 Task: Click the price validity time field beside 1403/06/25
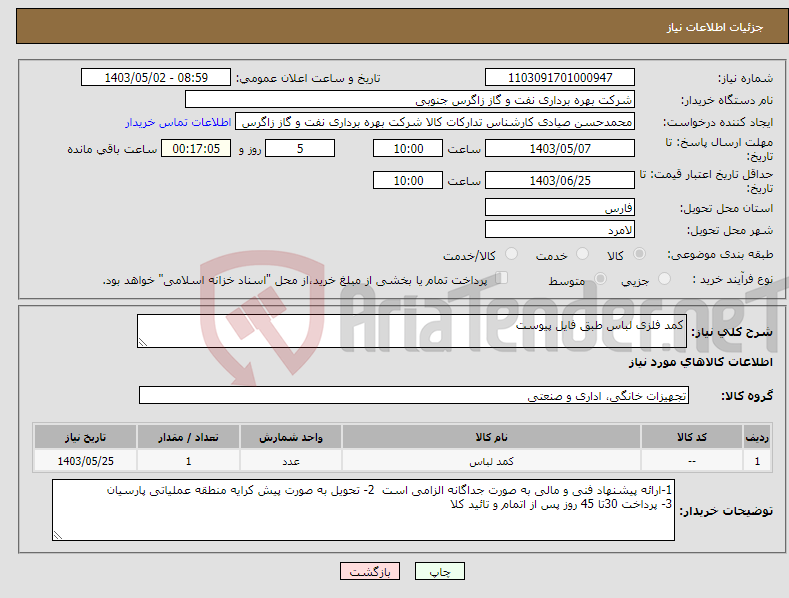tap(408, 180)
